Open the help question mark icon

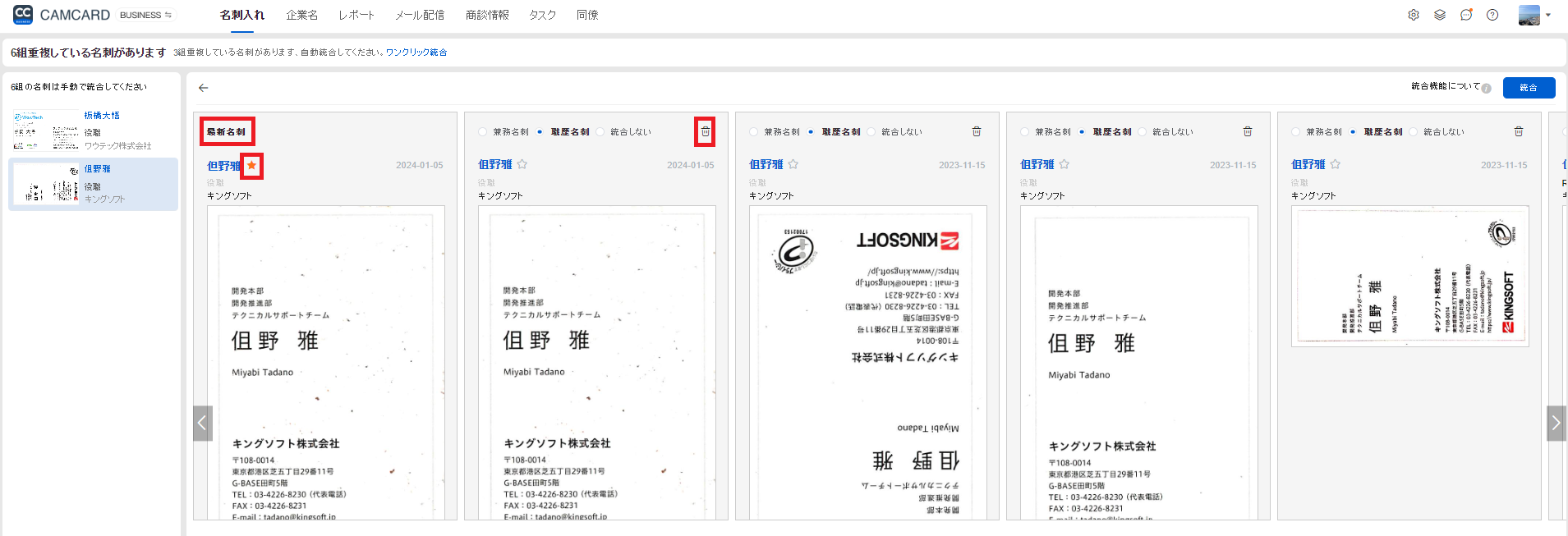[1492, 15]
